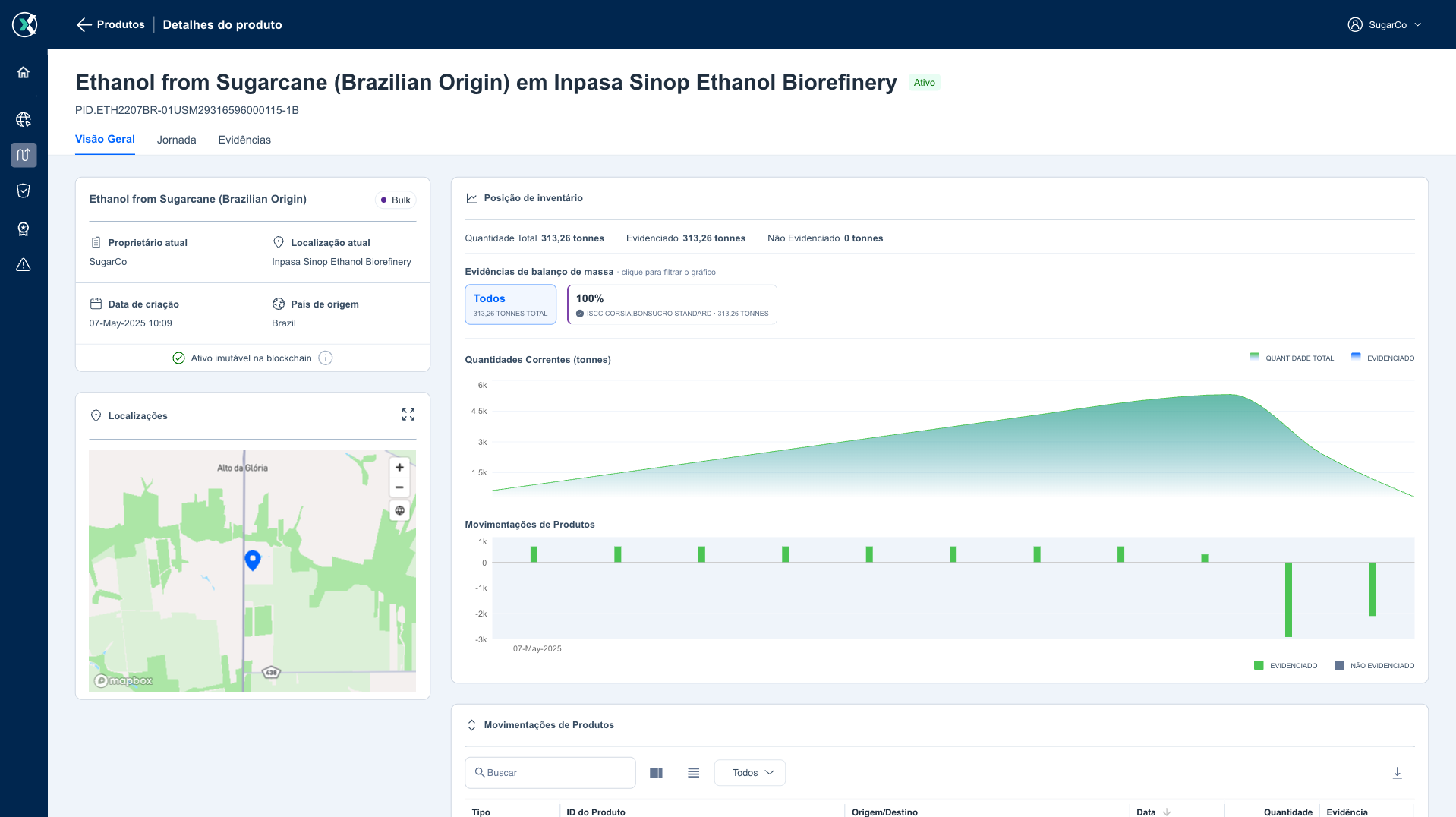Open the Todos filter dropdown
The height and width of the screenshot is (817, 1456).
750,773
